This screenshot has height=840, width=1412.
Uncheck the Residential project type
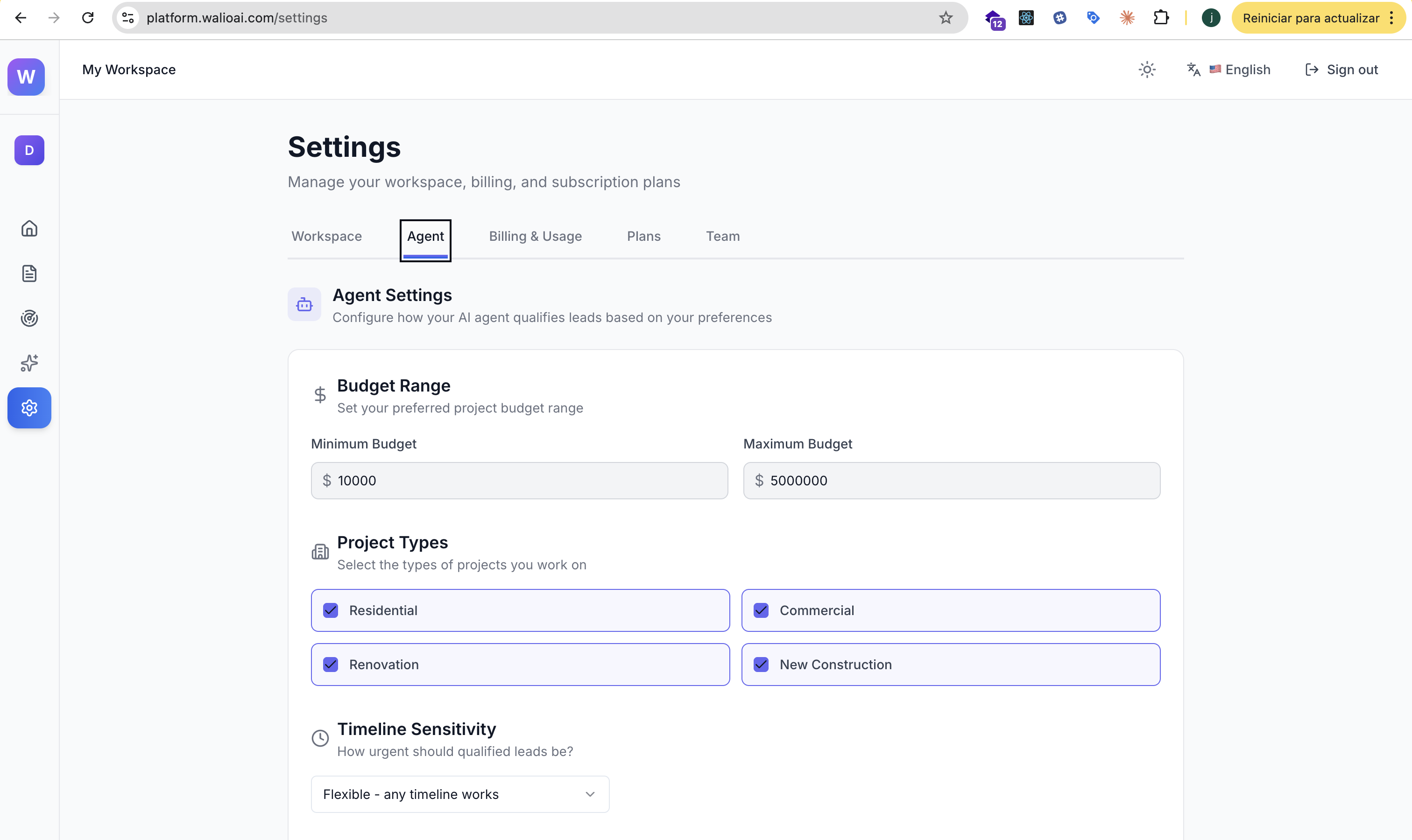tap(330, 610)
